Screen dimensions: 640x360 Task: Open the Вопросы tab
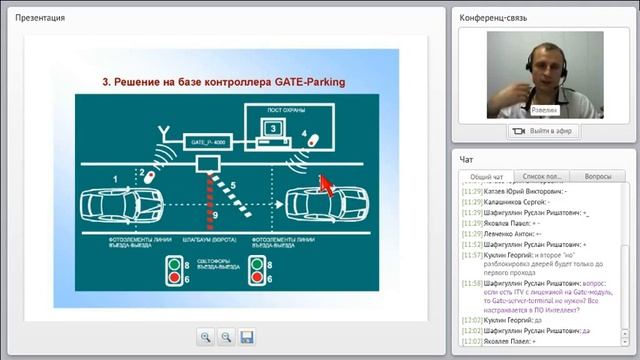(598, 176)
